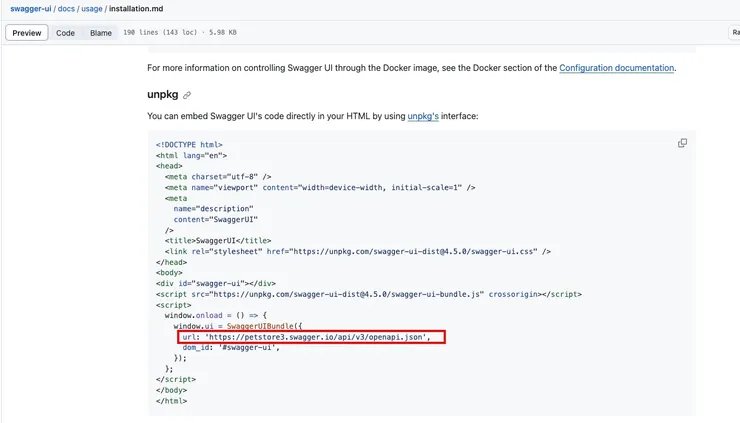Switch to the Code tab
The width and height of the screenshot is (740, 423).
(65, 33)
